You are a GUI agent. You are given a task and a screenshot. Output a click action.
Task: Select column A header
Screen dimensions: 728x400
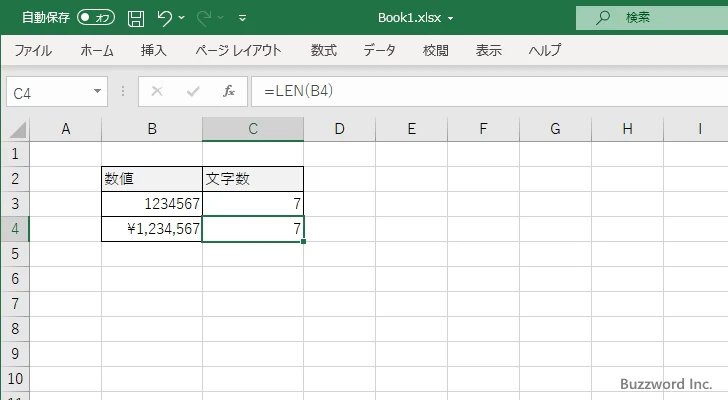[65, 129]
